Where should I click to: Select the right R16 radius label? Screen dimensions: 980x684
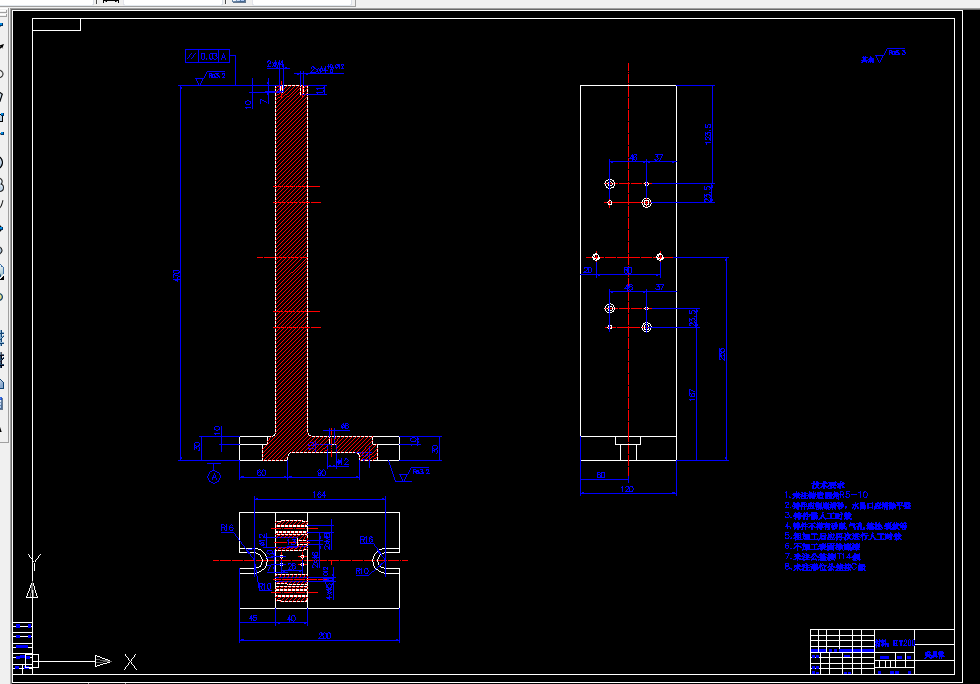click(366, 540)
